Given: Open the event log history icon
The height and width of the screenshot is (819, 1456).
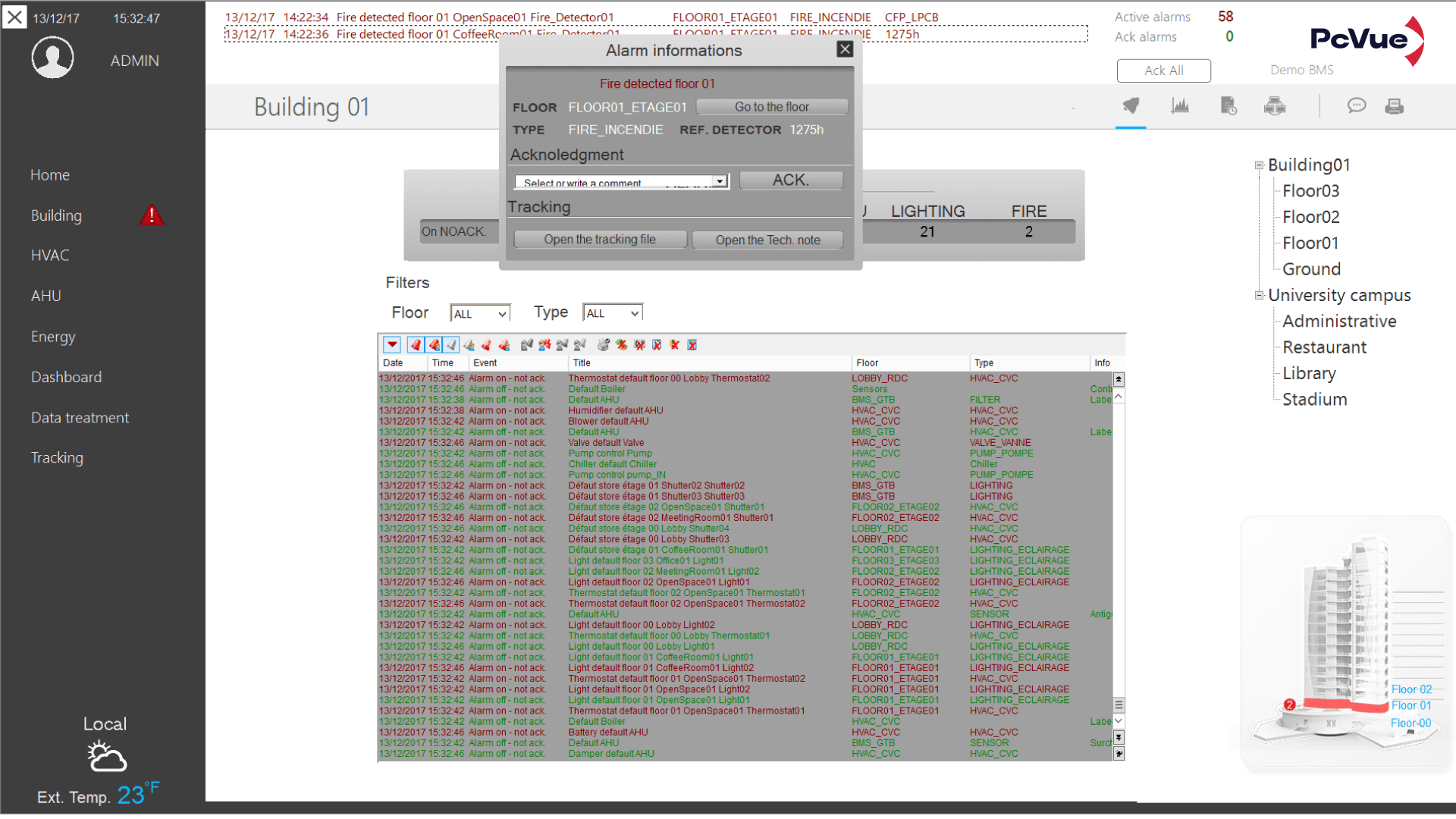Looking at the screenshot, I should coord(1228,106).
